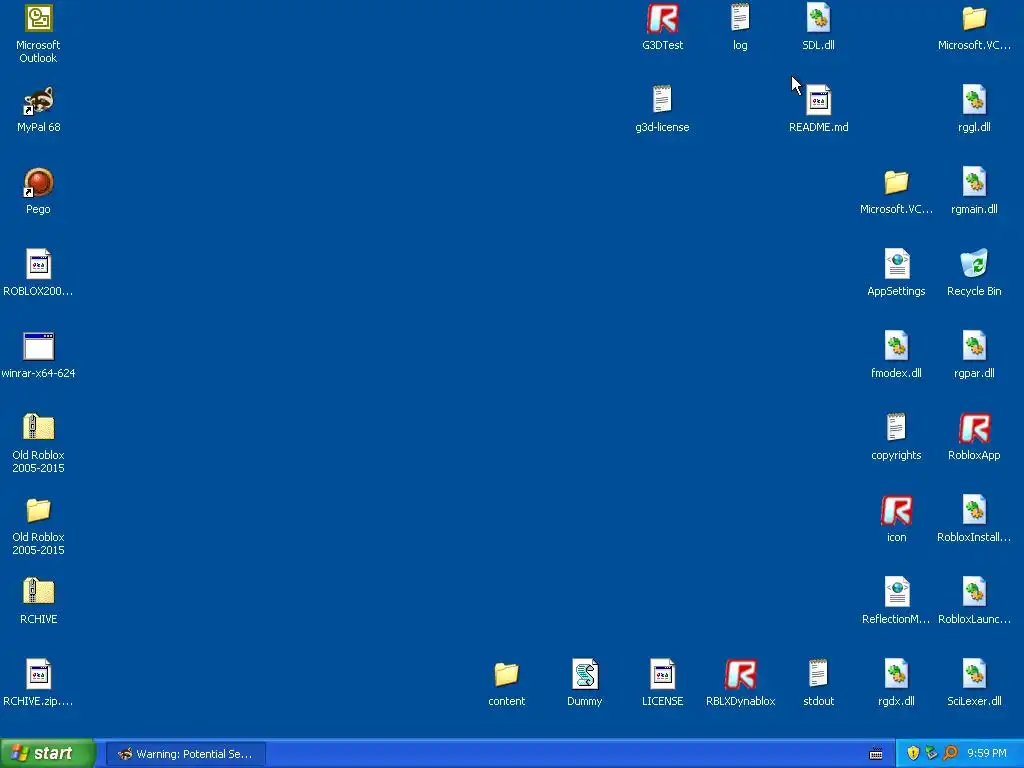
Task: Click the red R file named icon
Action: tap(897, 511)
